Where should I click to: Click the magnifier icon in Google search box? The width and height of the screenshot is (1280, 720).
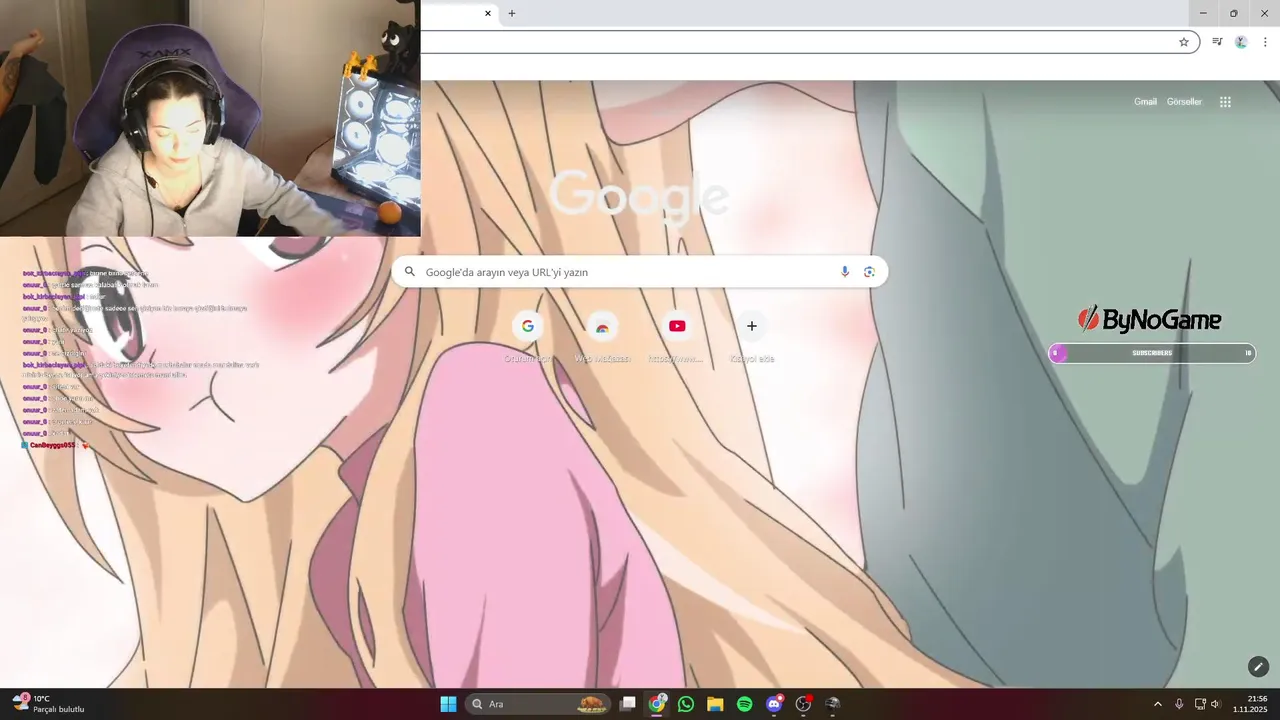409,272
